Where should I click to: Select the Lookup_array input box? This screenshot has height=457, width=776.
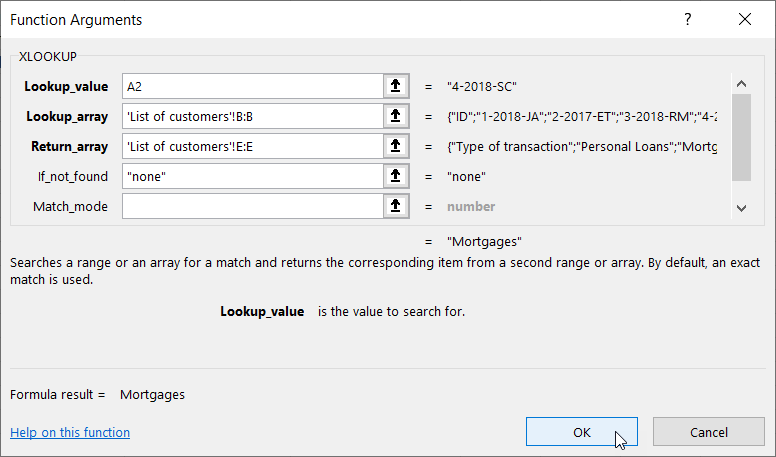[252, 116]
